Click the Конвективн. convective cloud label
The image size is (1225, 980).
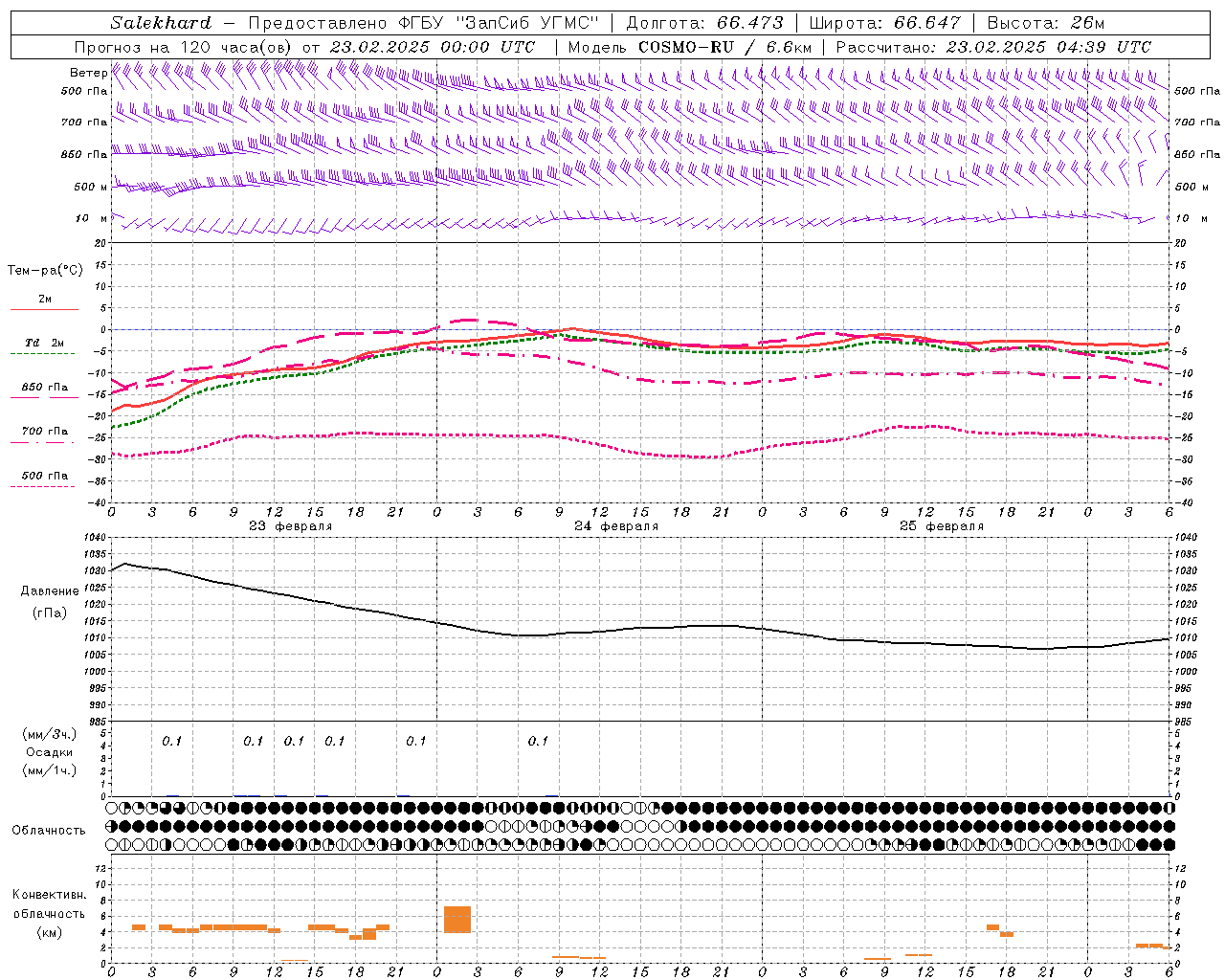click(50, 895)
